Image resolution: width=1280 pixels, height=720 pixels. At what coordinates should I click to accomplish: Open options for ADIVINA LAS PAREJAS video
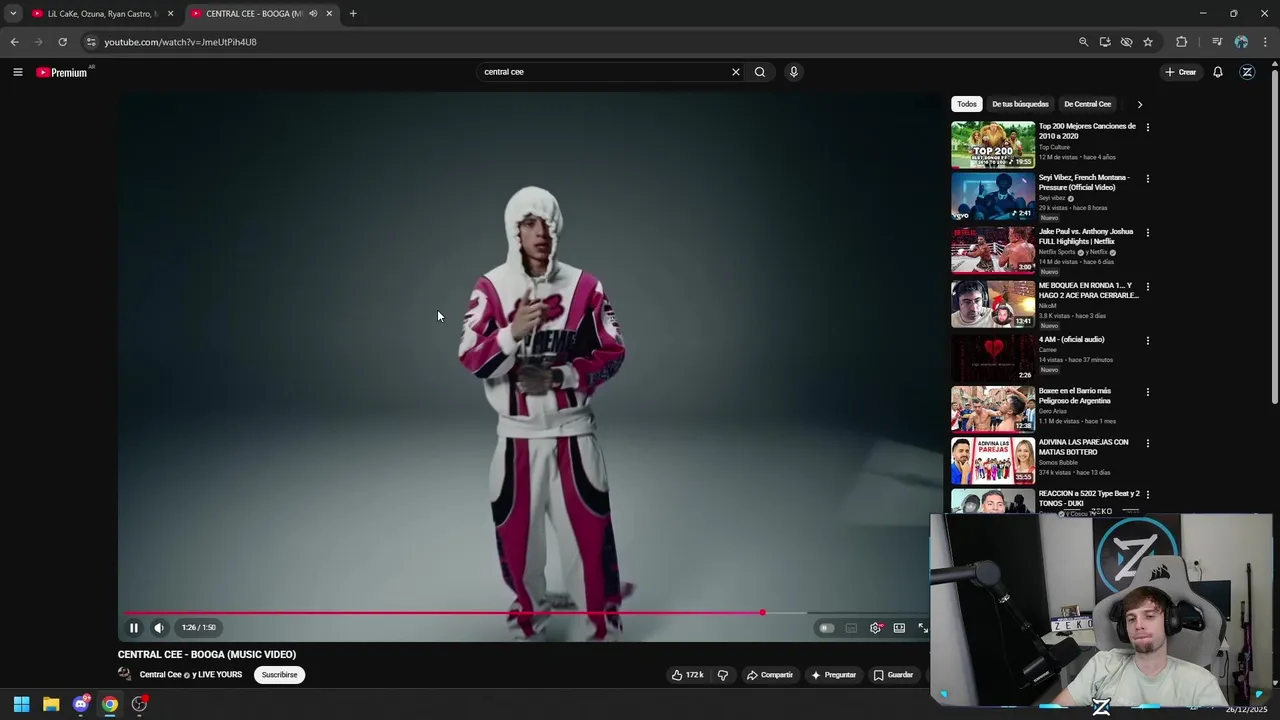pos(1147,443)
